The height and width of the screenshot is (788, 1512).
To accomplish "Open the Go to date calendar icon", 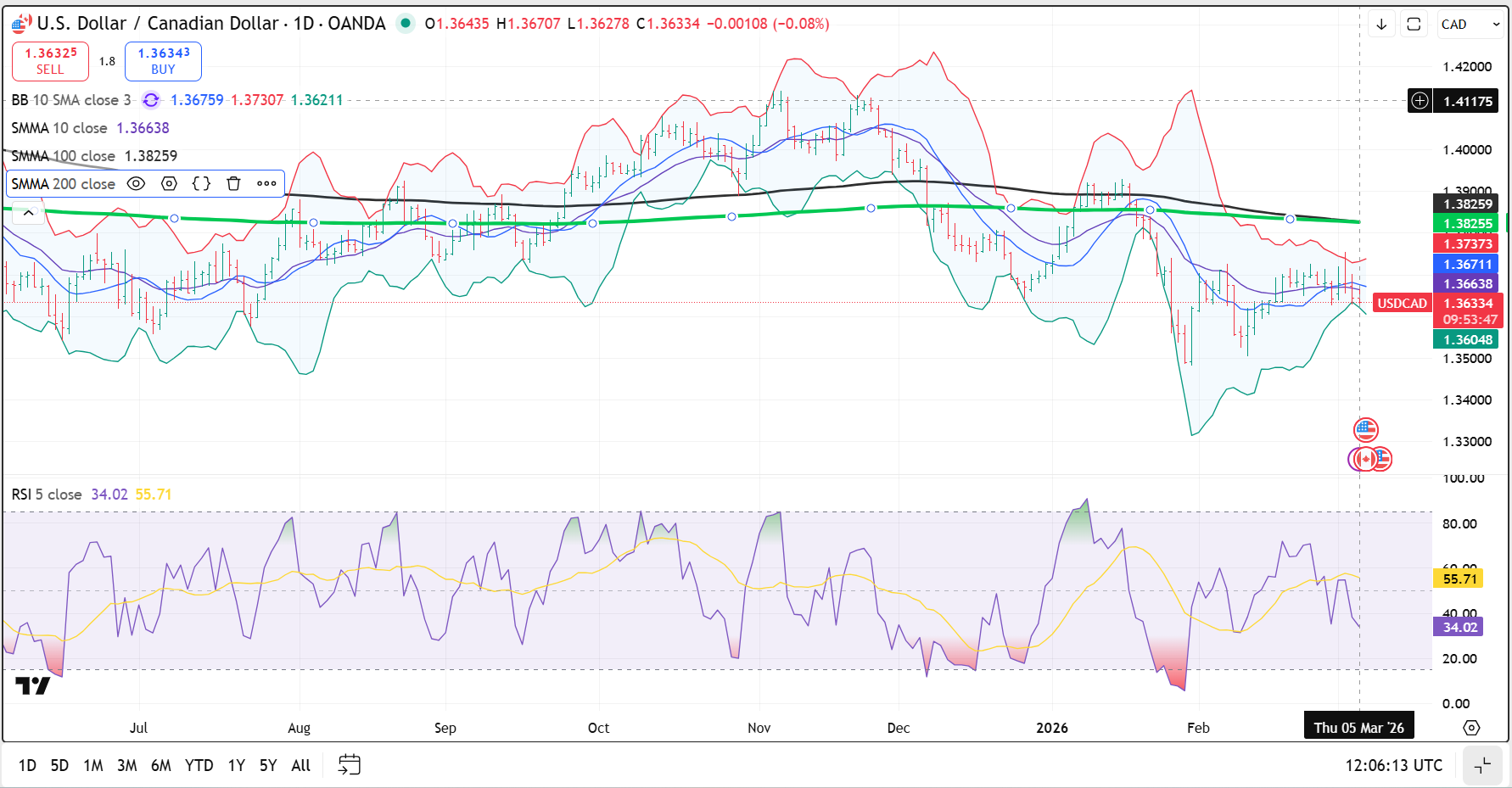I will pyautogui.click(x=349, y=765).
